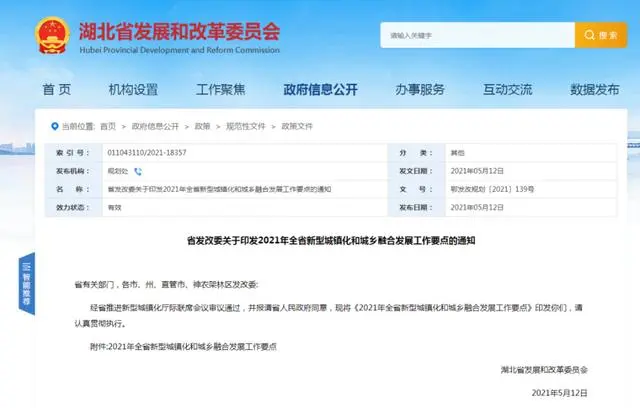
Task: Open the 办事服务 menu item
Action: [x=420, y=89]
